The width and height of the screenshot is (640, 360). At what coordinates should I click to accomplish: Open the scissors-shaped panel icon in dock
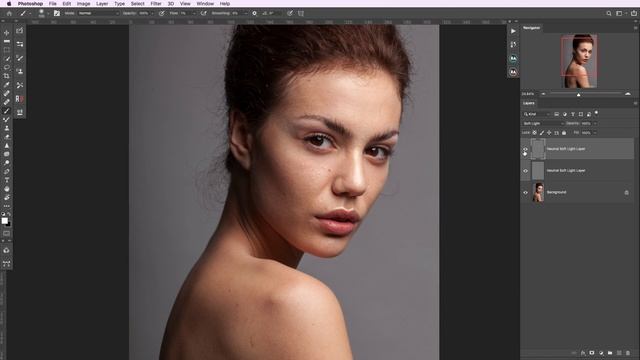point(19,85)
